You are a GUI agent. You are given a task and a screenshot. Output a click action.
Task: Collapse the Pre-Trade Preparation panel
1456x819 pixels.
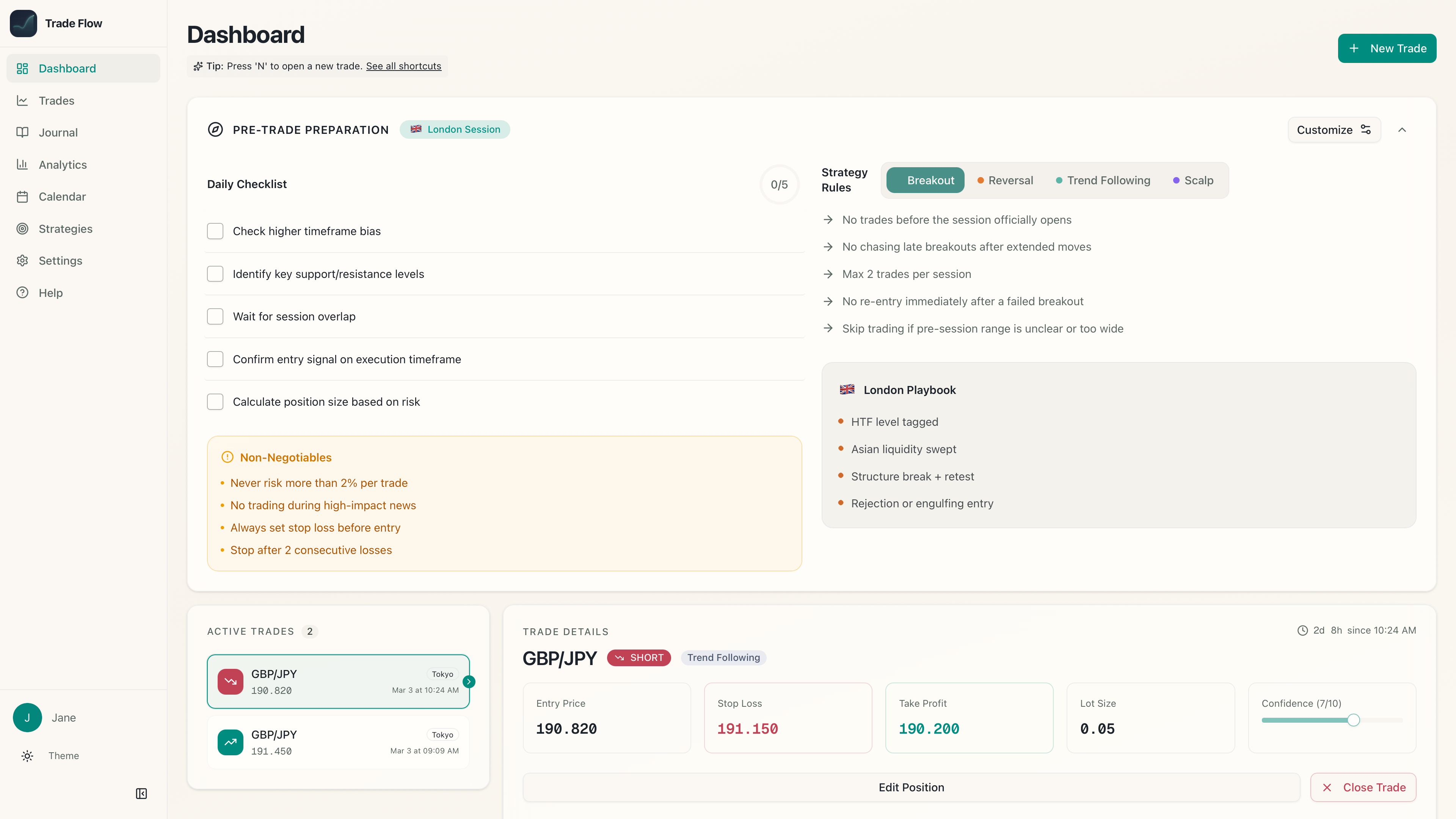(1402, 129)
